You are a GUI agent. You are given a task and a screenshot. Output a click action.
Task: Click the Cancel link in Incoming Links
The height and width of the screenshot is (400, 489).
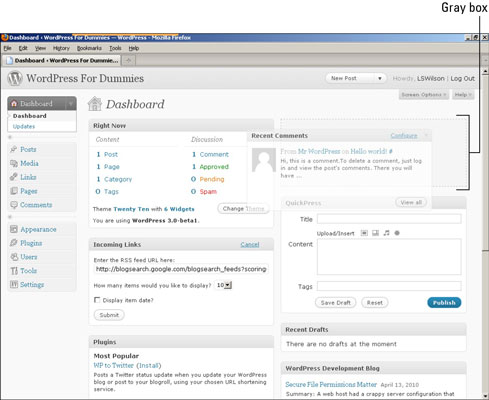pos(250,245)
